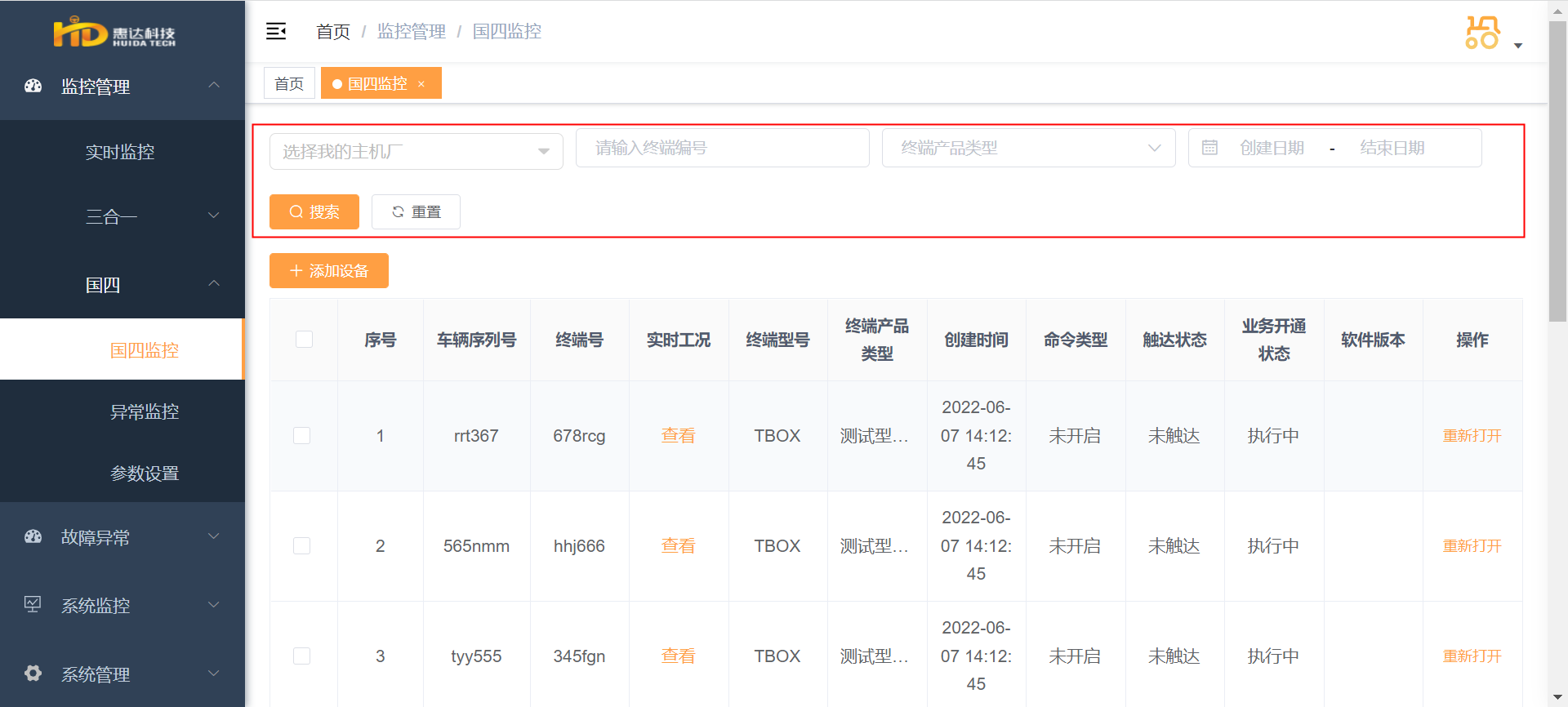The width and height of the screenshot is (1568, 707).
Task: Click the calendar icon in date range
Action: 1209,148
